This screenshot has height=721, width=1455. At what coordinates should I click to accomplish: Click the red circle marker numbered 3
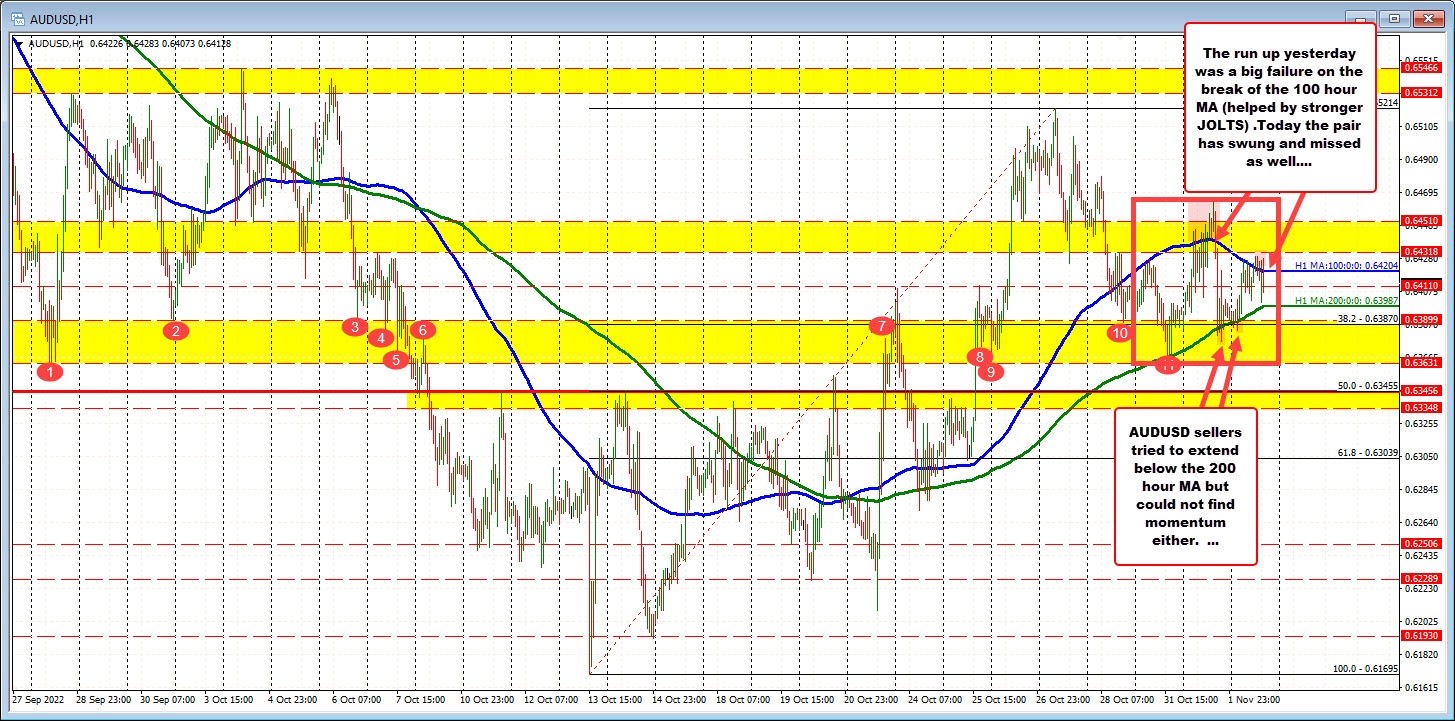pos(353,326)
